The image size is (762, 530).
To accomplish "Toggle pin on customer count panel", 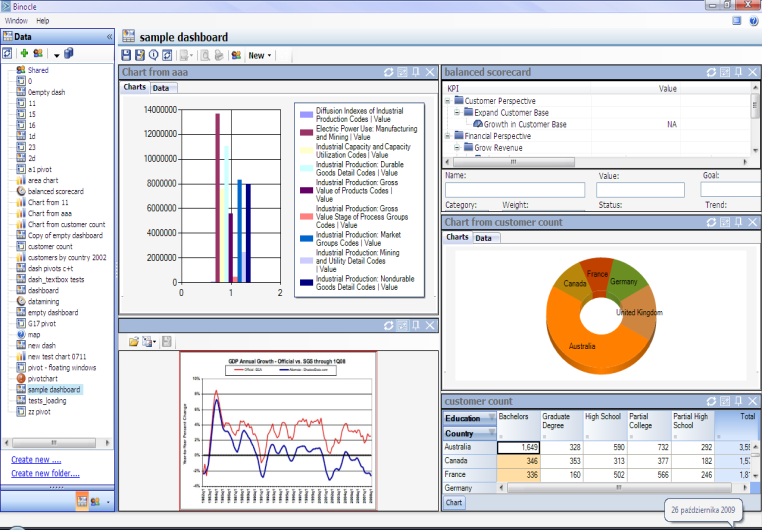I will tap(739, 401).
